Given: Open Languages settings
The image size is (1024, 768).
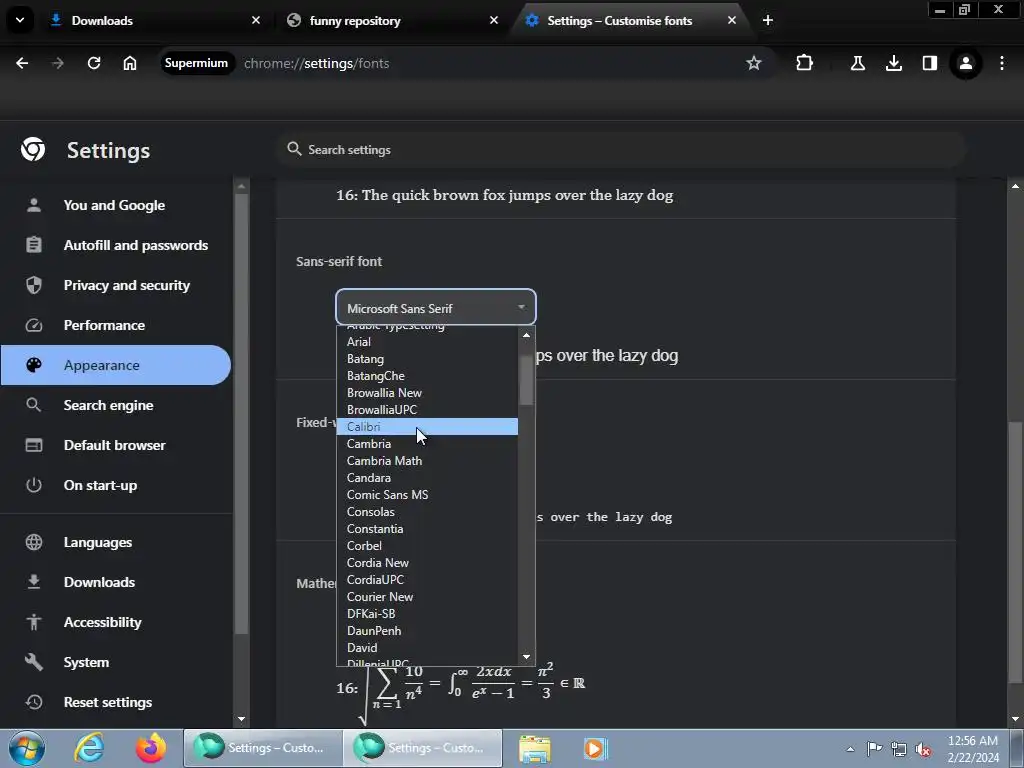Looking at the screenshot, I should 115,542.
